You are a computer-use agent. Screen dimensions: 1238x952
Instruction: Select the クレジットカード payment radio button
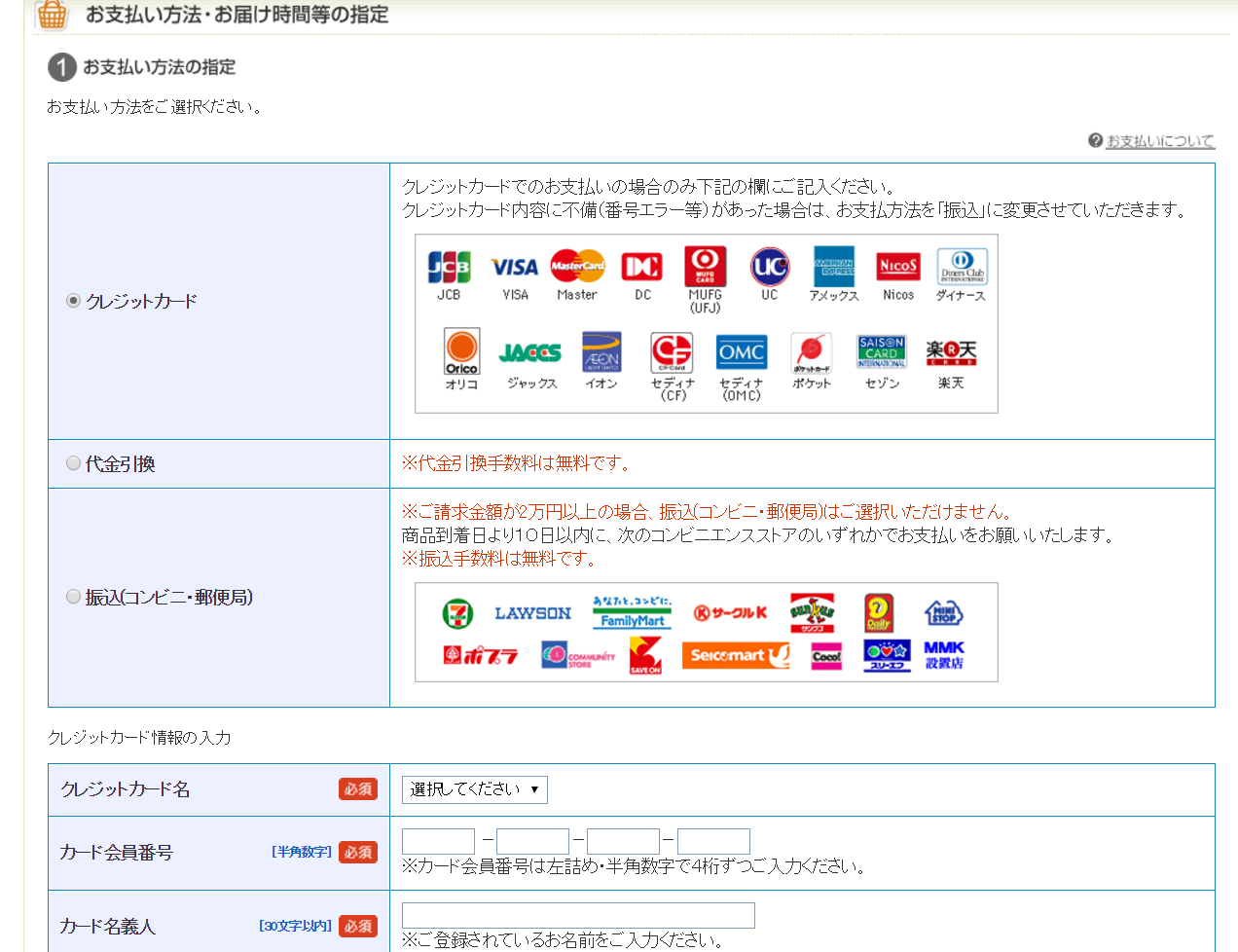pyautogui.click(x=73, y=301)
